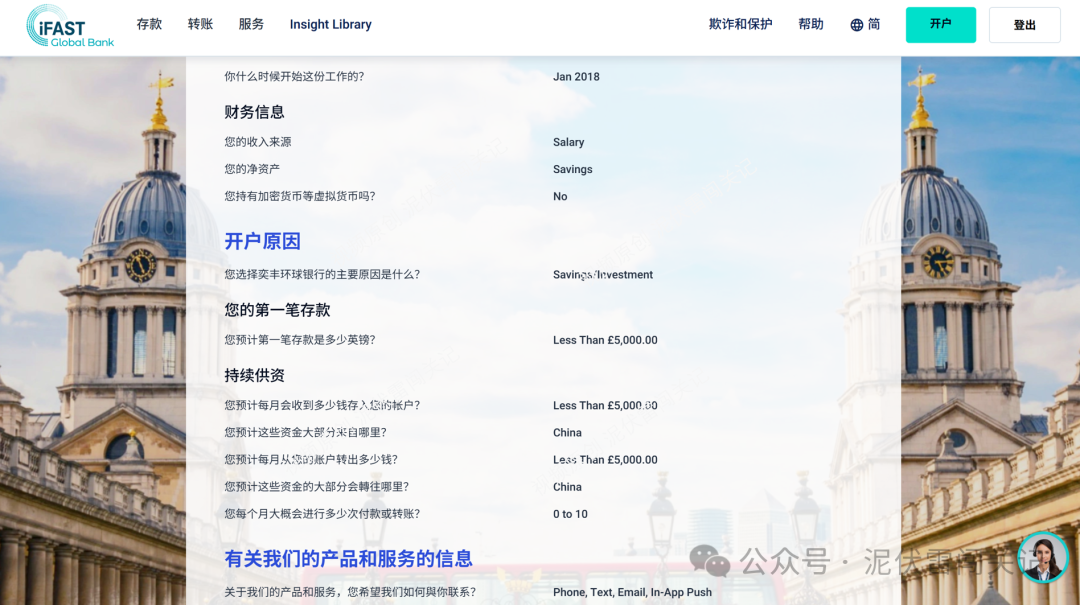Select the 您的净资产 label
The height and width of the screenshot is (605, 1080).
[252, 169]
